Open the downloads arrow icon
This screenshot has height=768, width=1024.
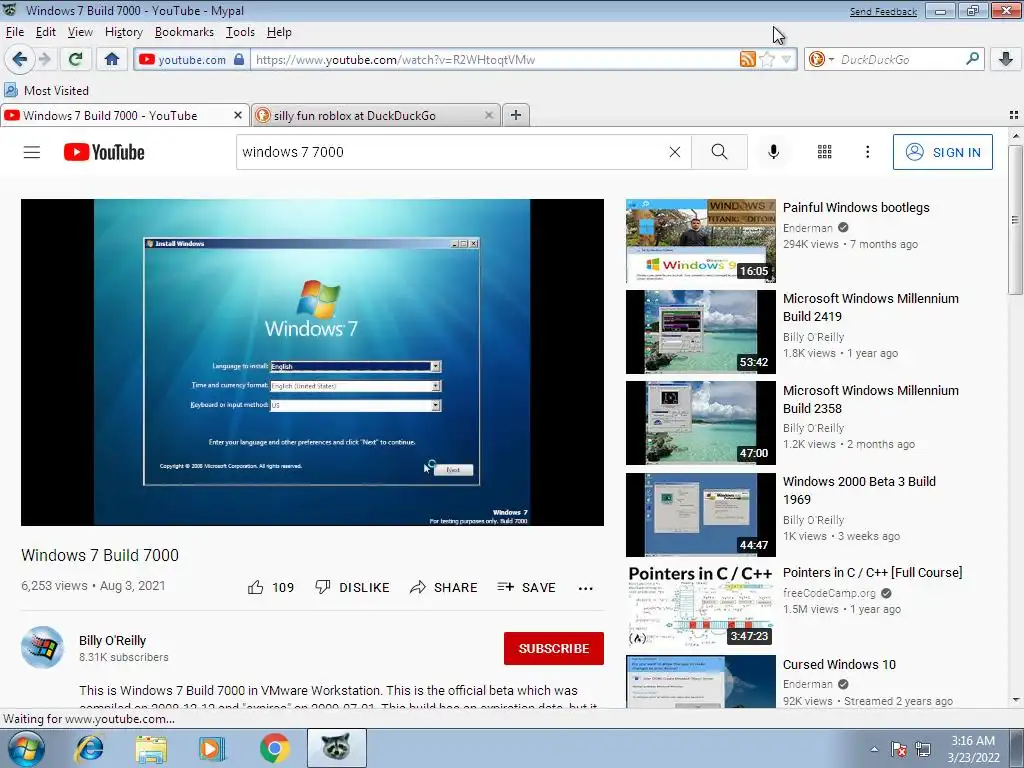(1006, 59)
